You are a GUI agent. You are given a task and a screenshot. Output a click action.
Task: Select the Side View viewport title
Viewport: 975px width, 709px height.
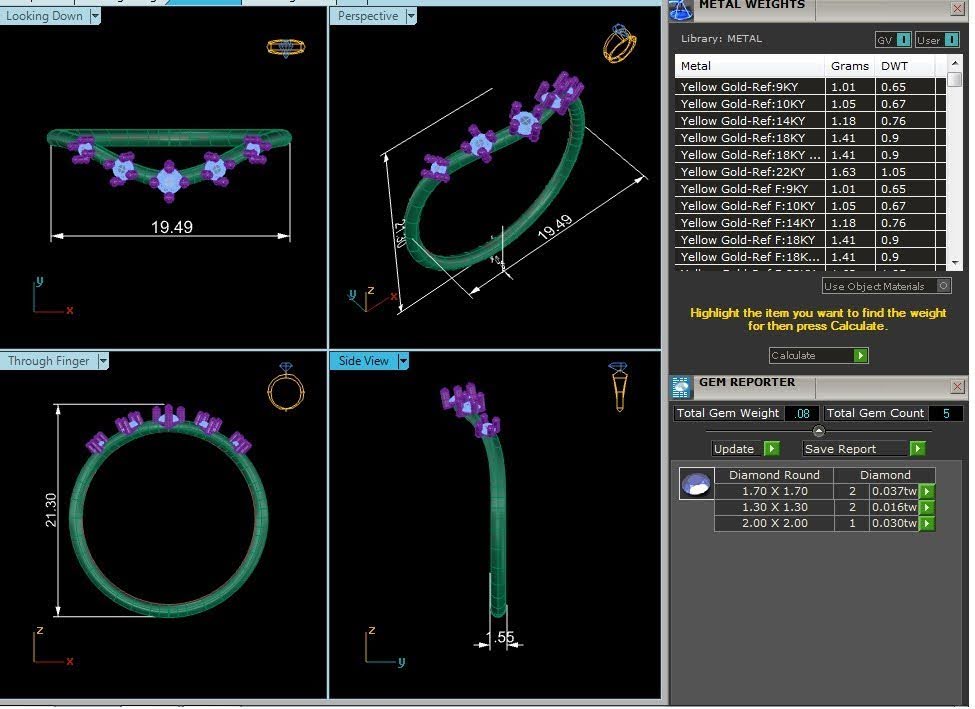click(x=364, y=361)
